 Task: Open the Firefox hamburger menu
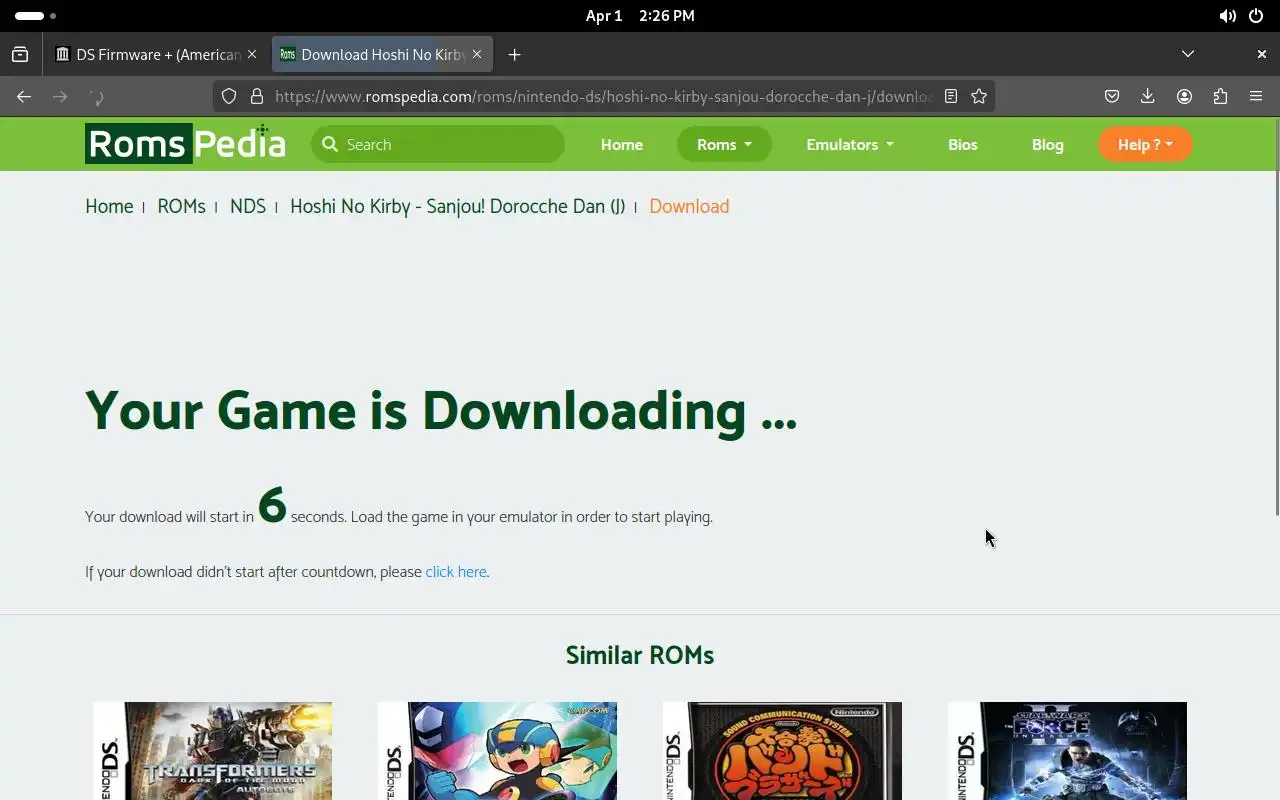[1256, 96]
